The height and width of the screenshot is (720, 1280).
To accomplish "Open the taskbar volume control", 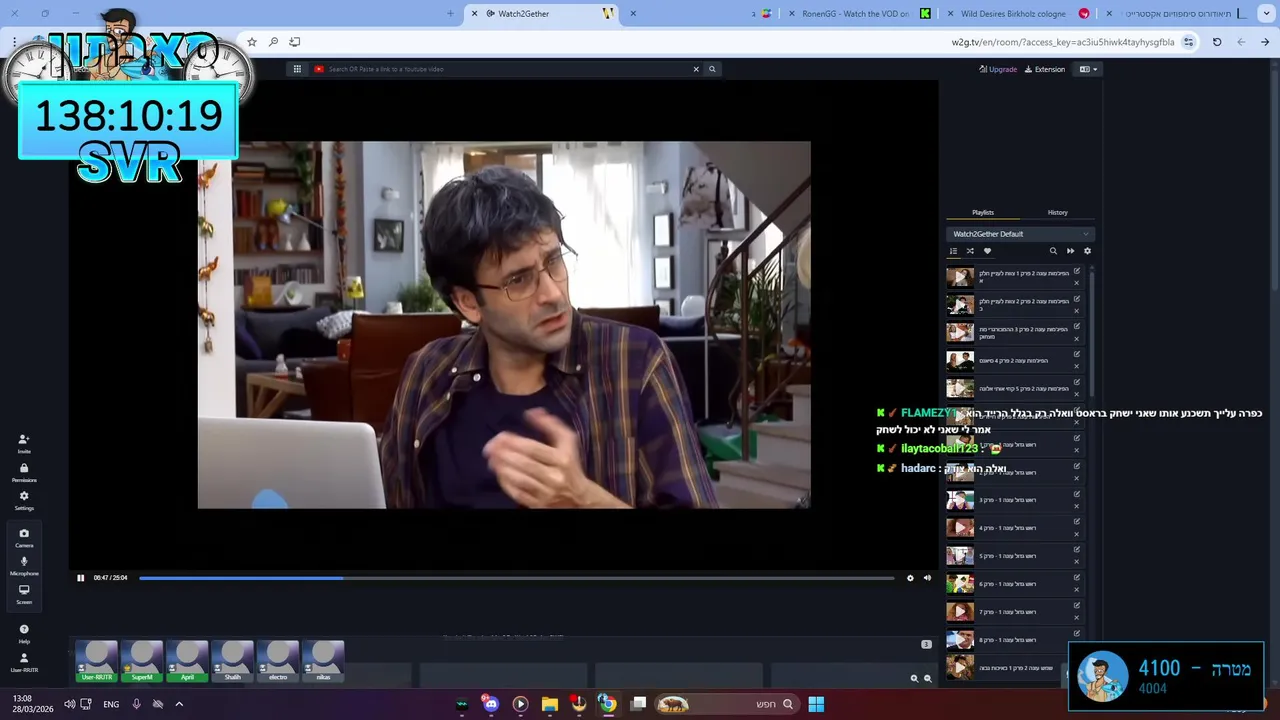I will coord(69,704).
